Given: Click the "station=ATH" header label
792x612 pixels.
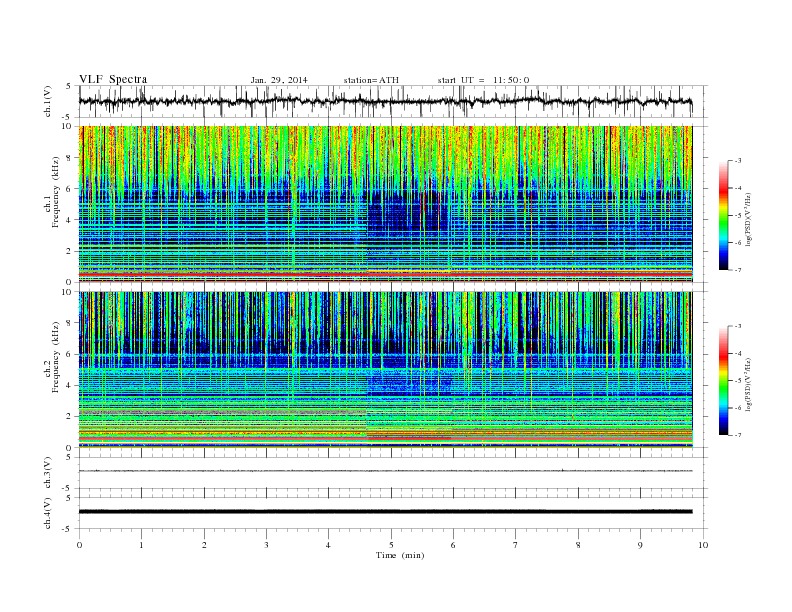Looking at the screenshot, I should click(371, 80).
